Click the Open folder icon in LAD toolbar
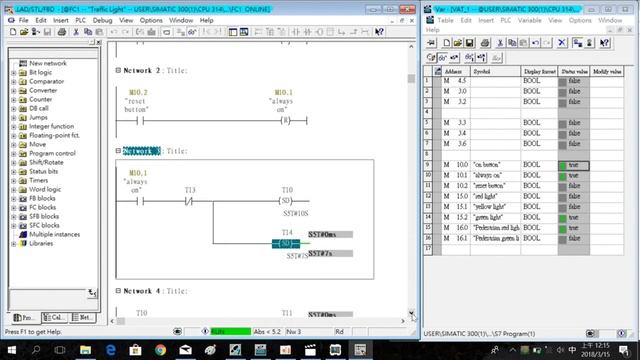Image resolution: width=640 pixels, height=360 pixels. 24,32
